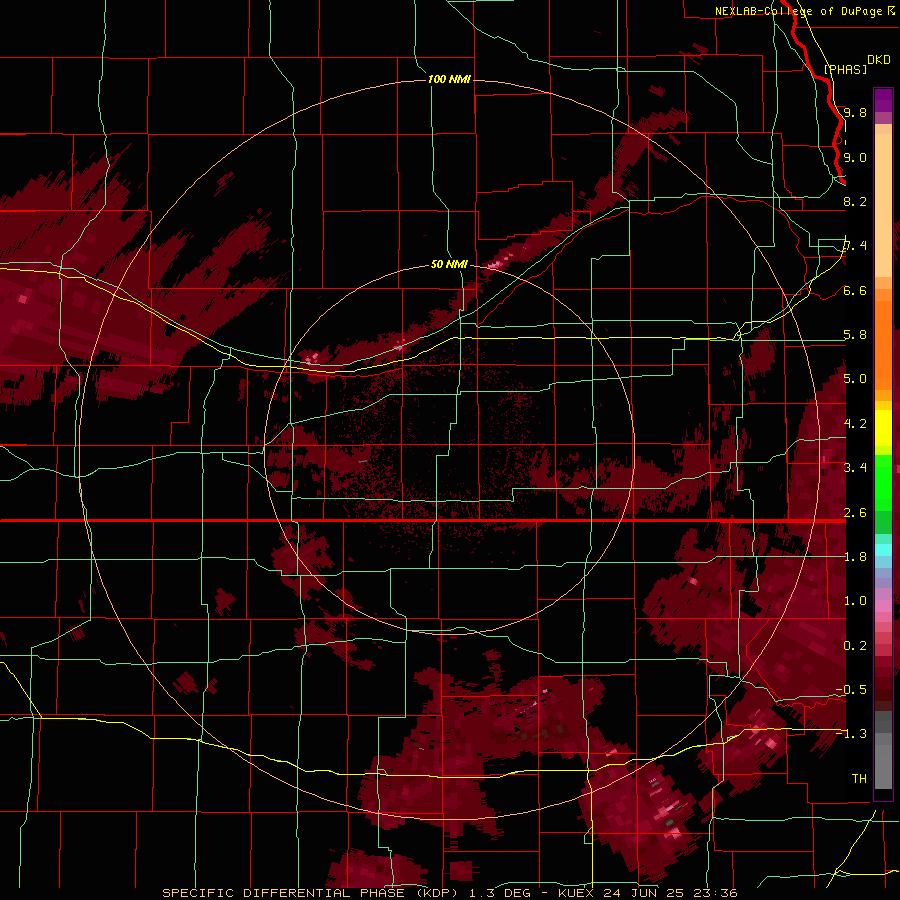Click the cyan segment of the color bar
This screenshot has width=900, height=900.
pyautogui.click(x=883, y=550)
